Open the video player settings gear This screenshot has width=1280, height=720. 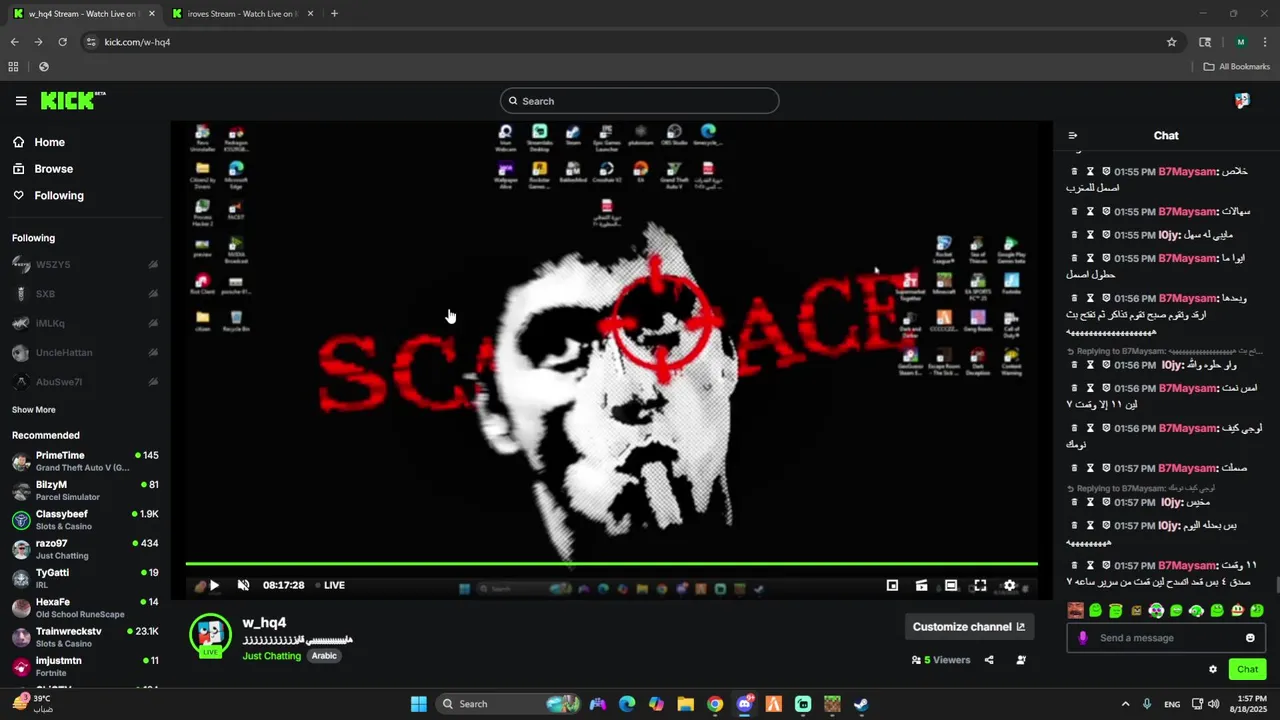(x=1010, y=586)
